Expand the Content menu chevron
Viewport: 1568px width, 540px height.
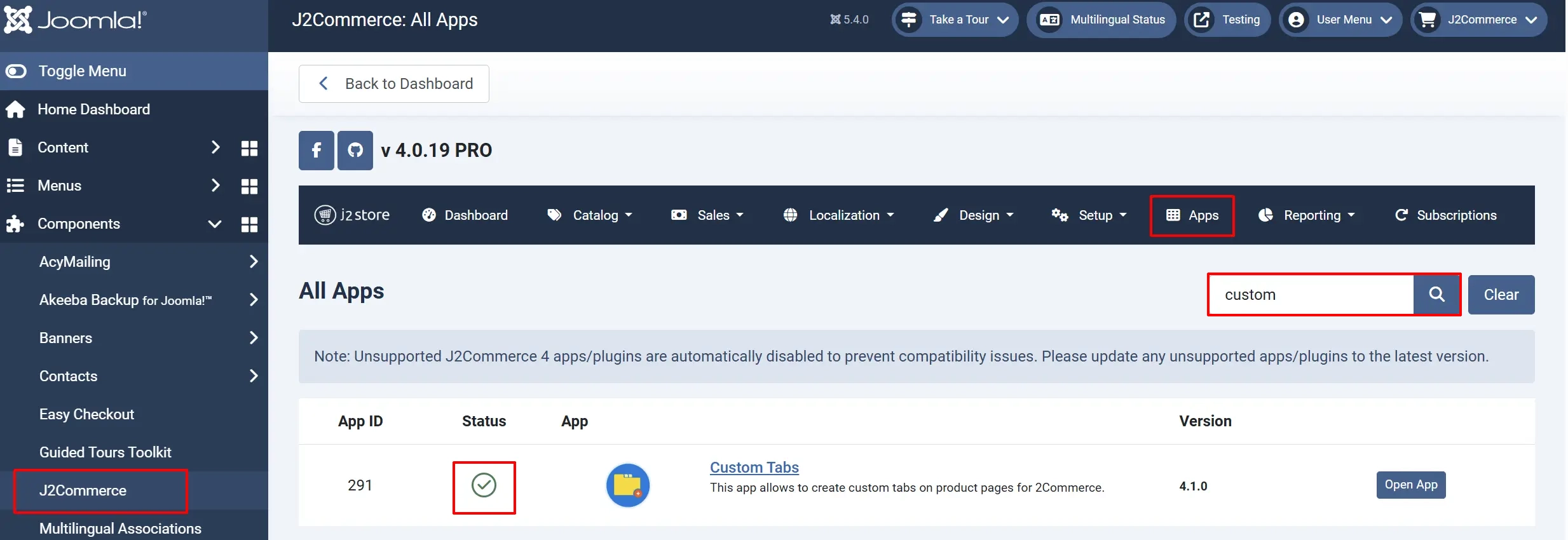click(x=215, y=147)
